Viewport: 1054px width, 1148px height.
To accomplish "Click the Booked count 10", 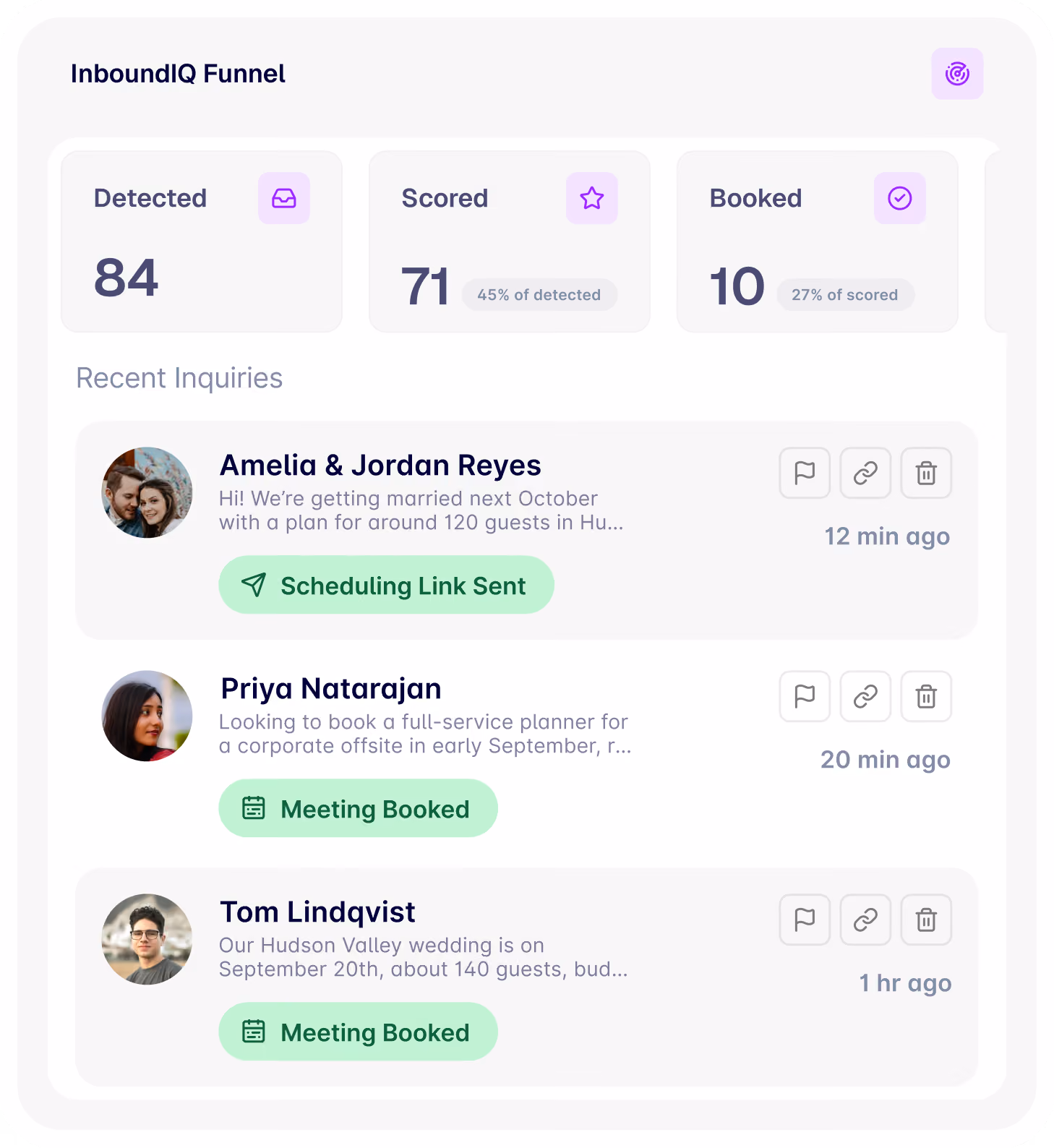I will point(737,286).
